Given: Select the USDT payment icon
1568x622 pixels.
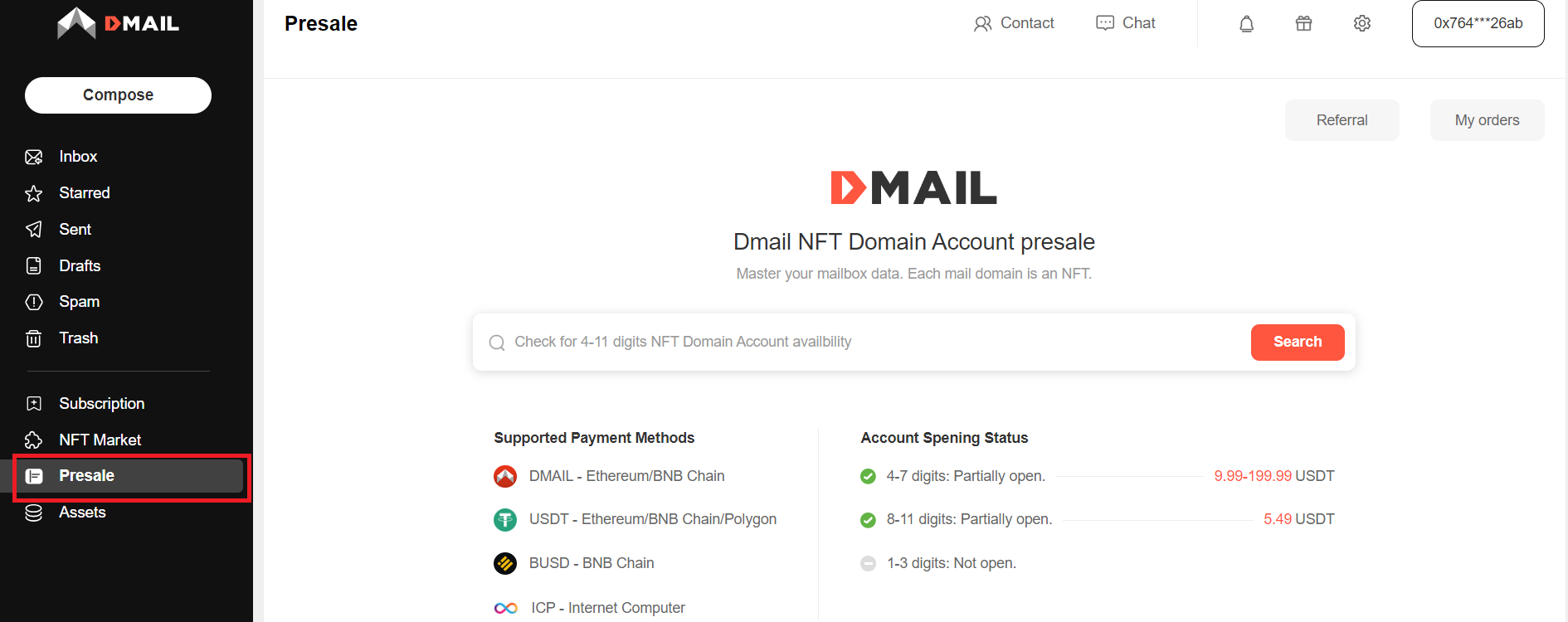Looking at the screenshot, I should (505, 519).
